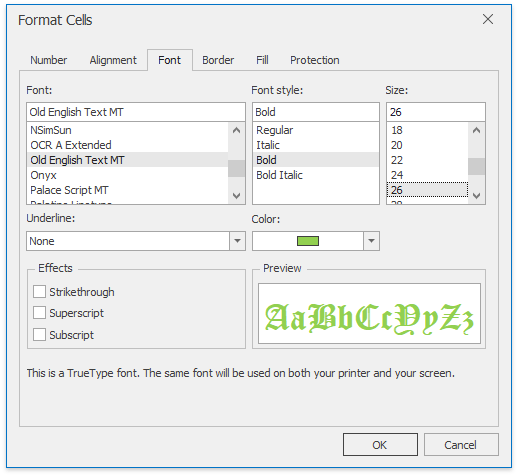Close the Format Cells dialog

488,19
